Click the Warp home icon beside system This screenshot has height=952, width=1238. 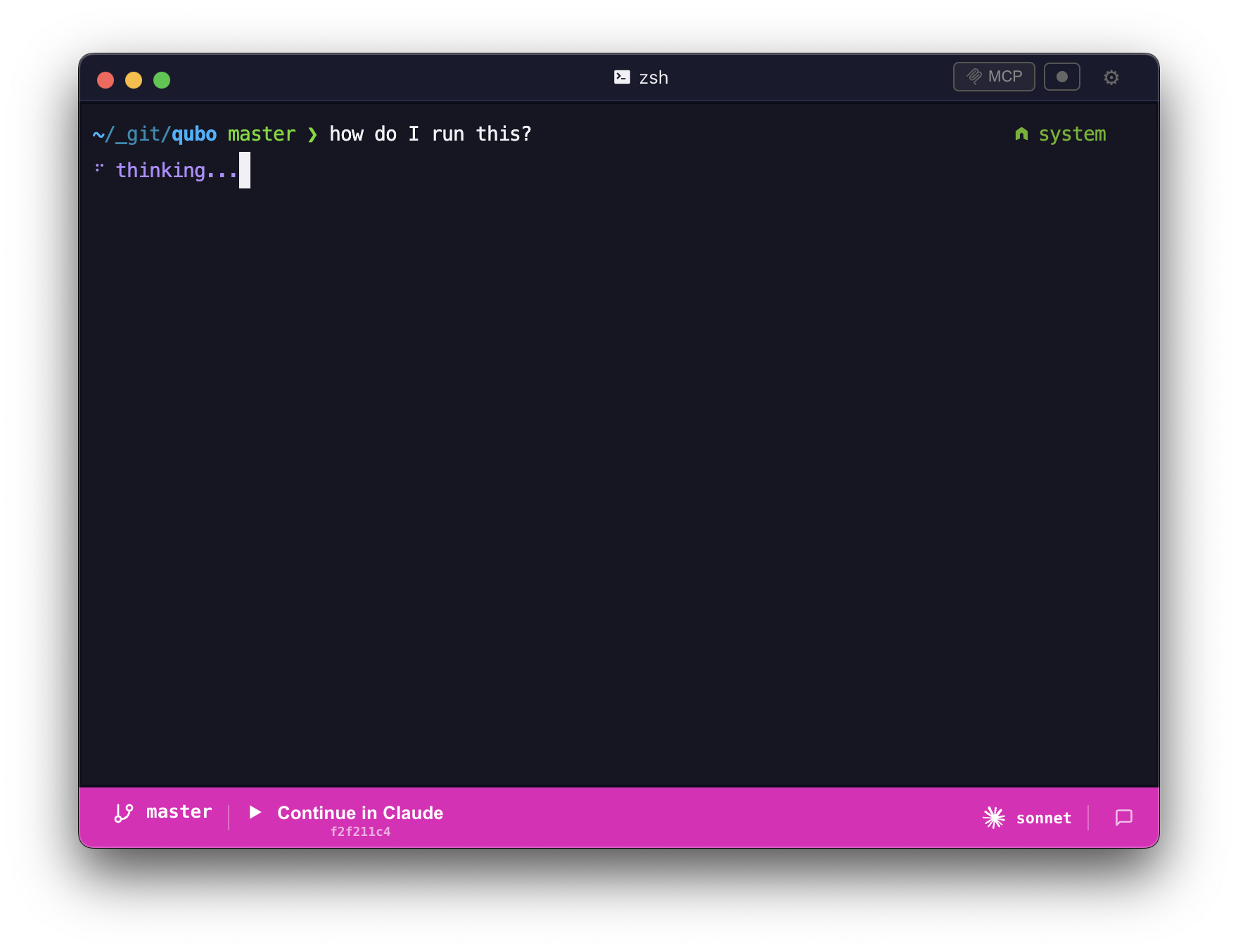pos(1021,133)
